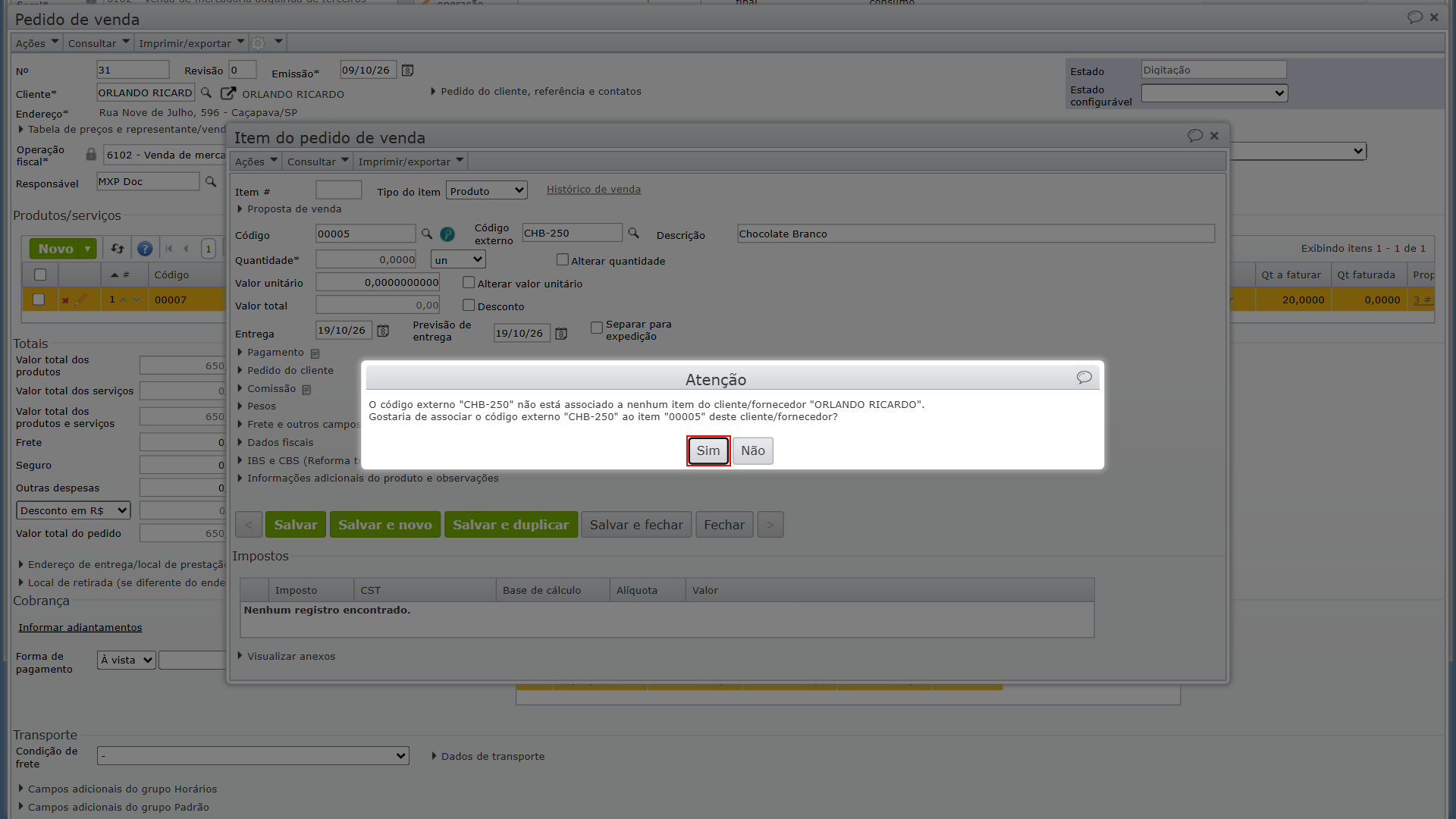The height and width of the screenshot is (819, 1456).
Task: Open Ações menu in Item do pedido window
Action: [x=256, y=162]
